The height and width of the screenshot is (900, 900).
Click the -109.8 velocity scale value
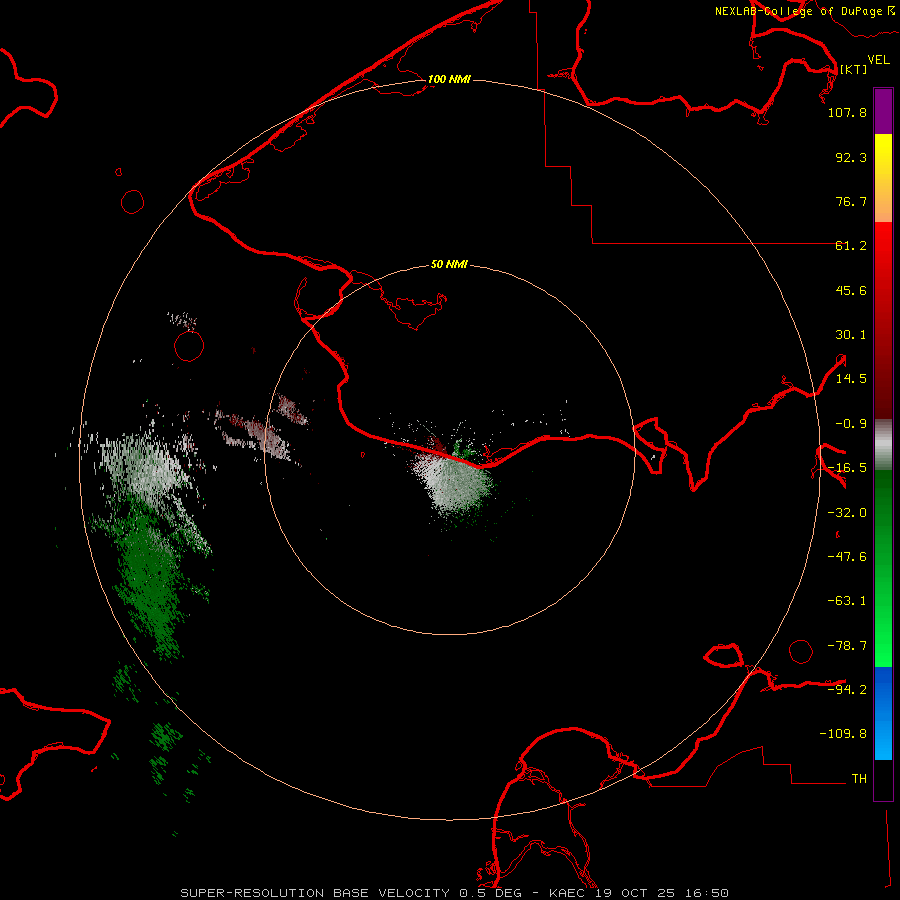[843, 734]
